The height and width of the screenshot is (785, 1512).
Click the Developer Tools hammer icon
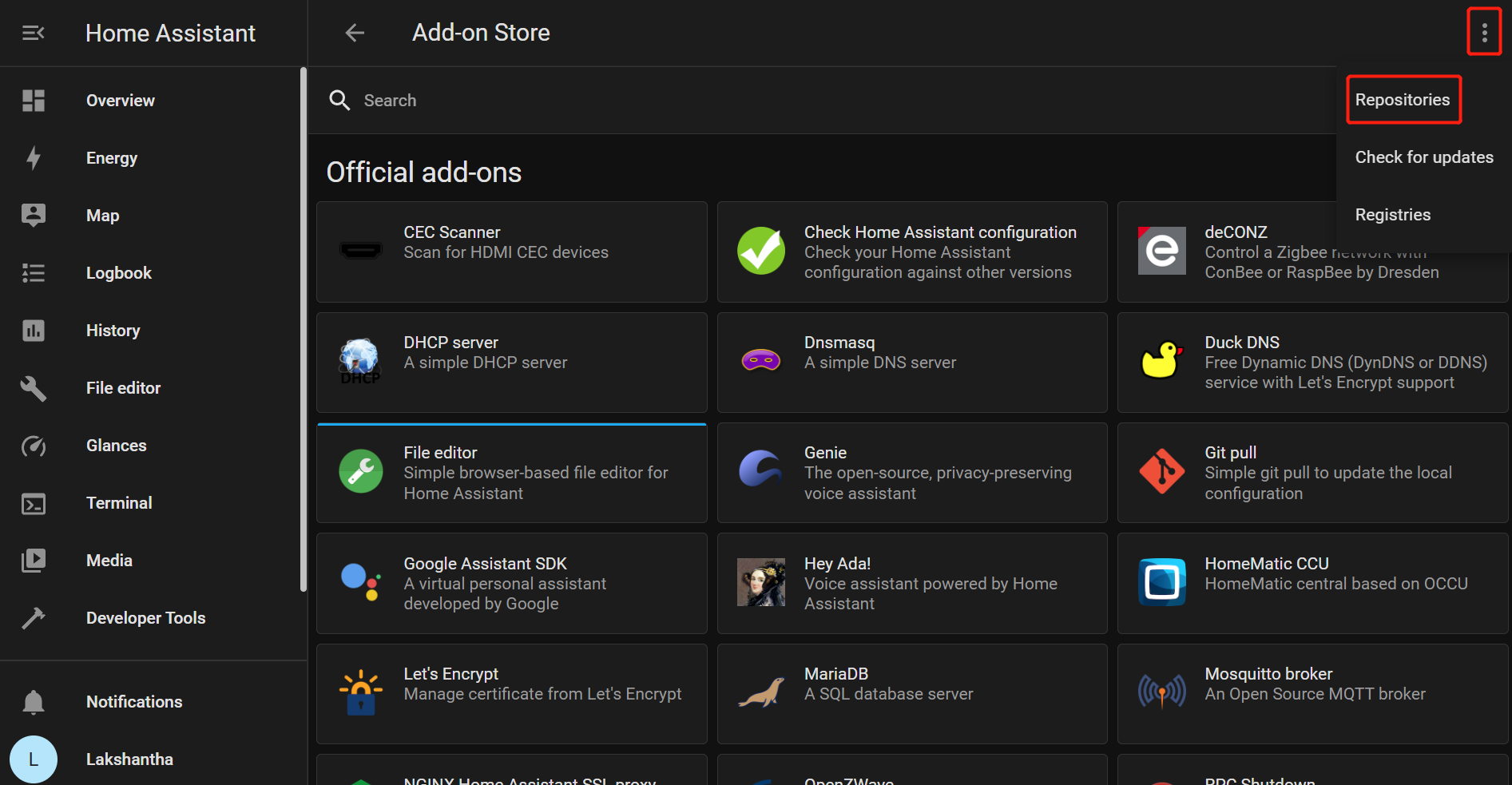click(34, 618)
